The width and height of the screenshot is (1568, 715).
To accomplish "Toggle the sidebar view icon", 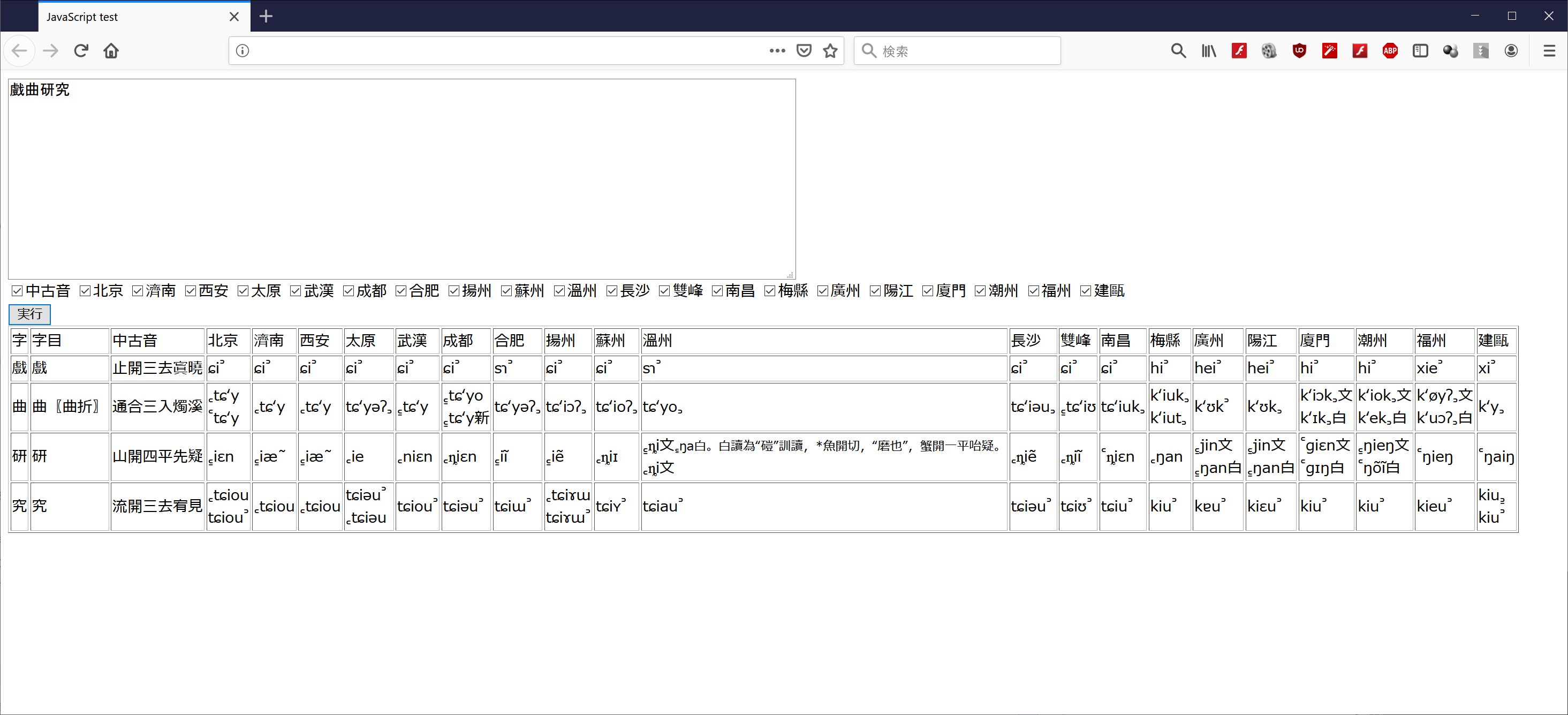I will pos(1420,50).
